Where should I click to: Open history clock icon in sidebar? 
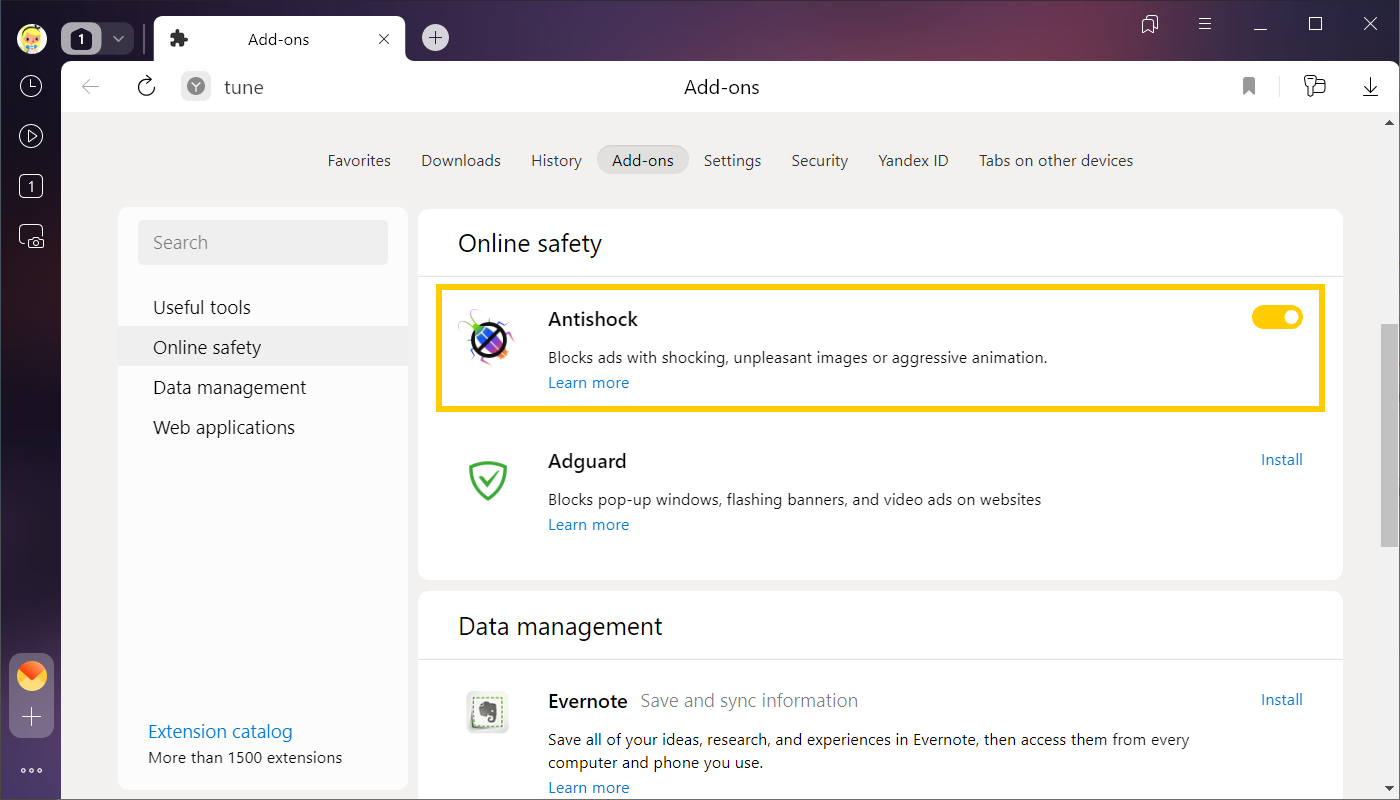pyautogui.click(x=31, y=86)
